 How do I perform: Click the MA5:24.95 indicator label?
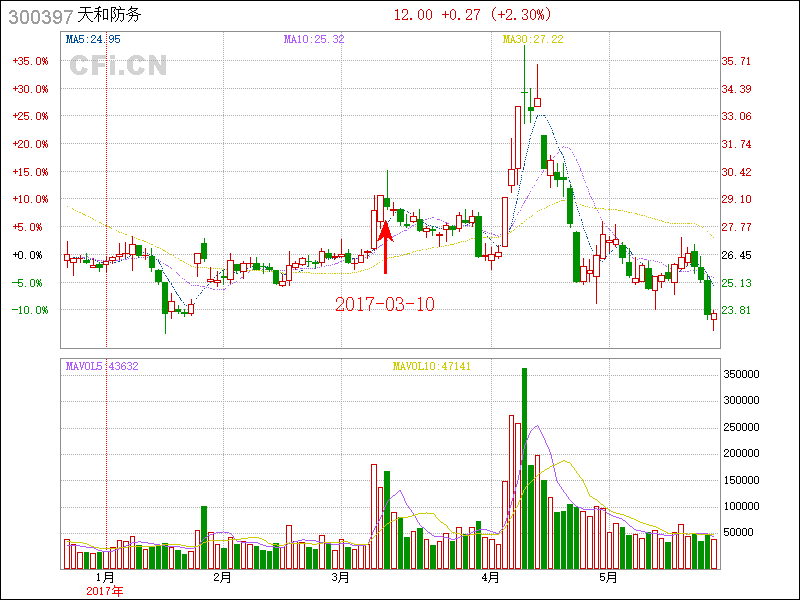click(93, 39)
